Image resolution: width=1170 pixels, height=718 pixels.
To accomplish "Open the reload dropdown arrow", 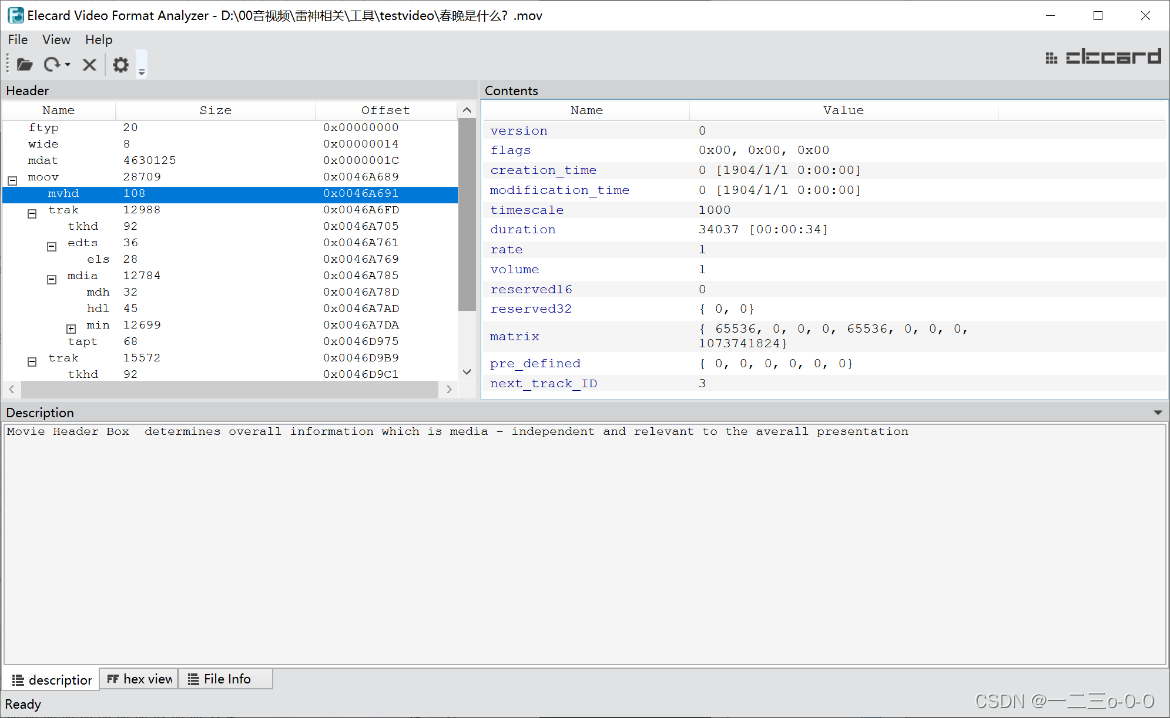I will (x=67, y=65).
